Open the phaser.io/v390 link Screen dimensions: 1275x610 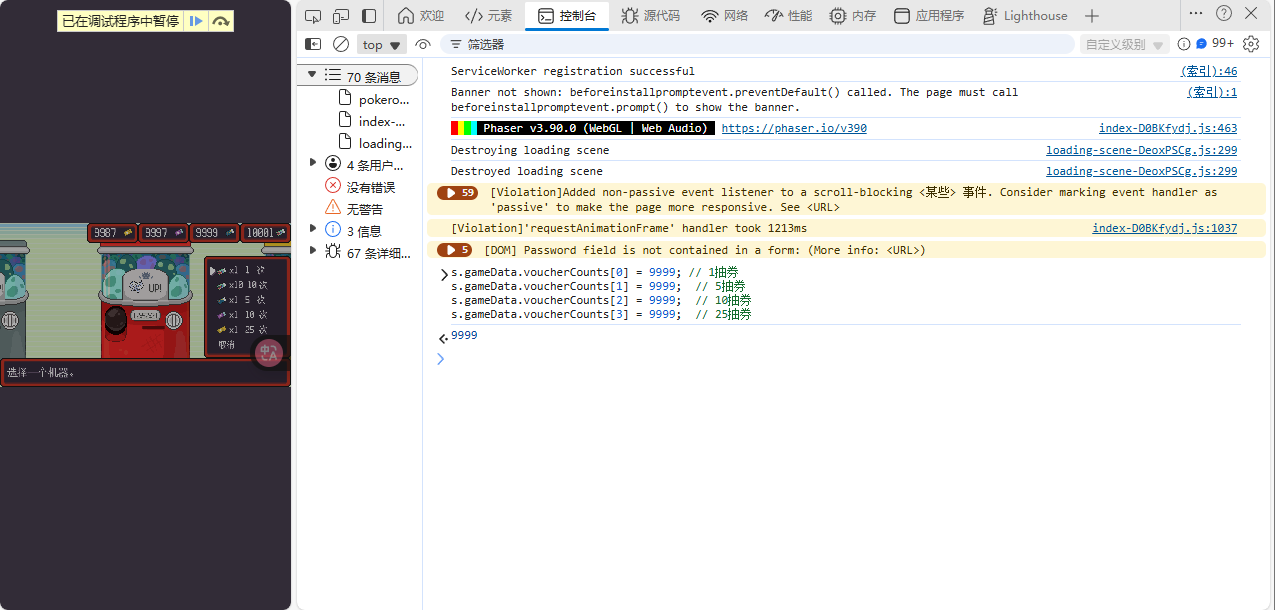click(794, 128)
